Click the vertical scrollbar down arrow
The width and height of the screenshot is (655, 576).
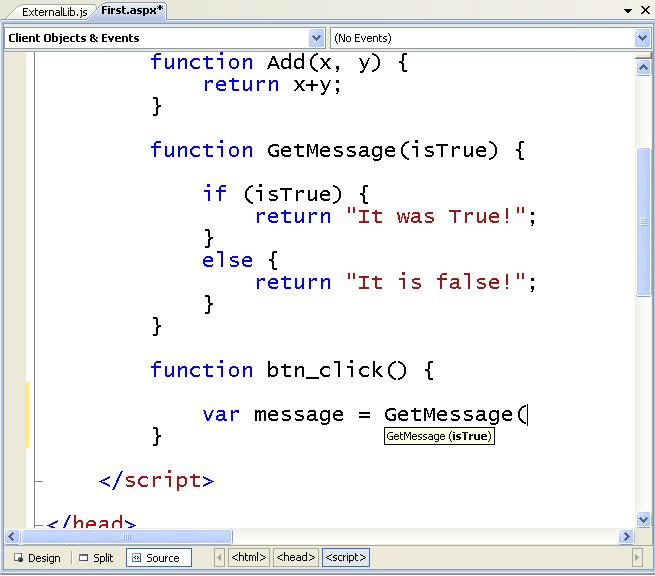[643, 519]
